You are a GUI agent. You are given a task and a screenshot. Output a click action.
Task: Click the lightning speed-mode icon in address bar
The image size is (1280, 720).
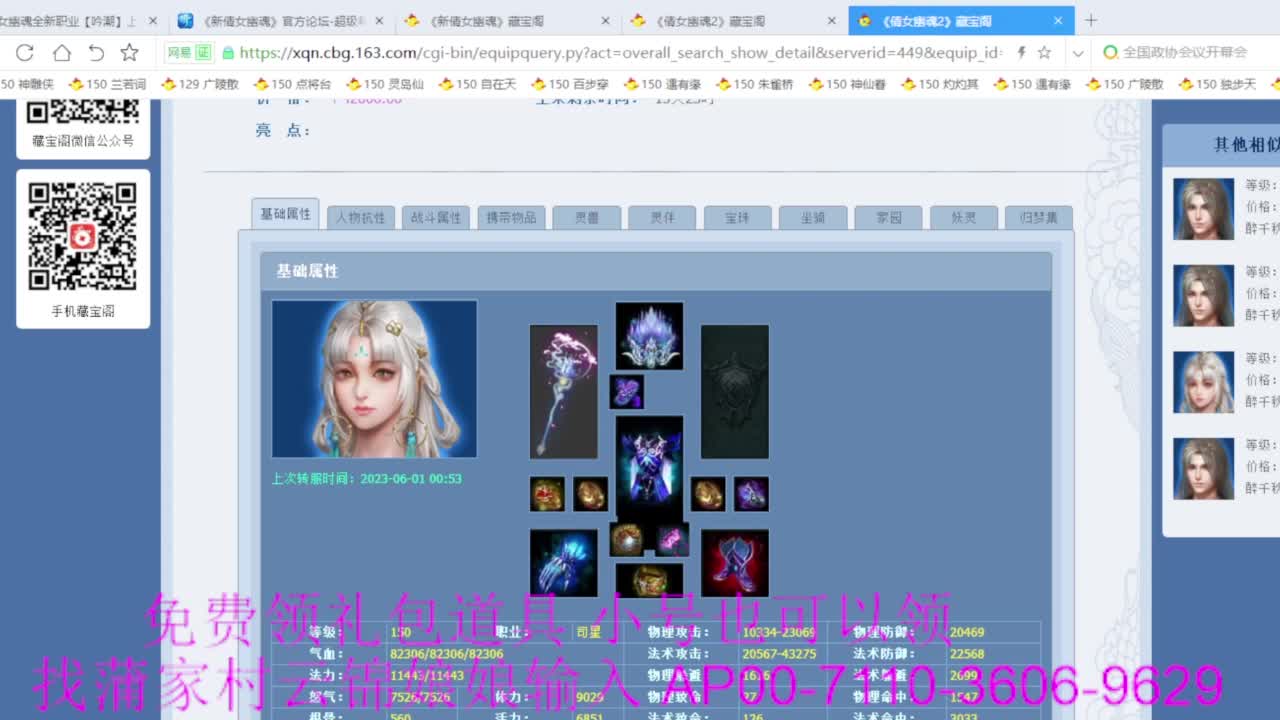pos(1021,53)
